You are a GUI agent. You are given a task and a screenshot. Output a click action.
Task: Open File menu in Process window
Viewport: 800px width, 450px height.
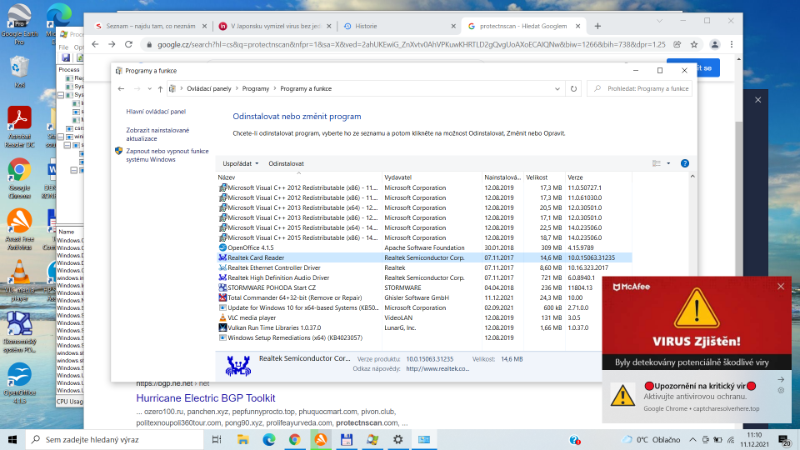(63, 47)
